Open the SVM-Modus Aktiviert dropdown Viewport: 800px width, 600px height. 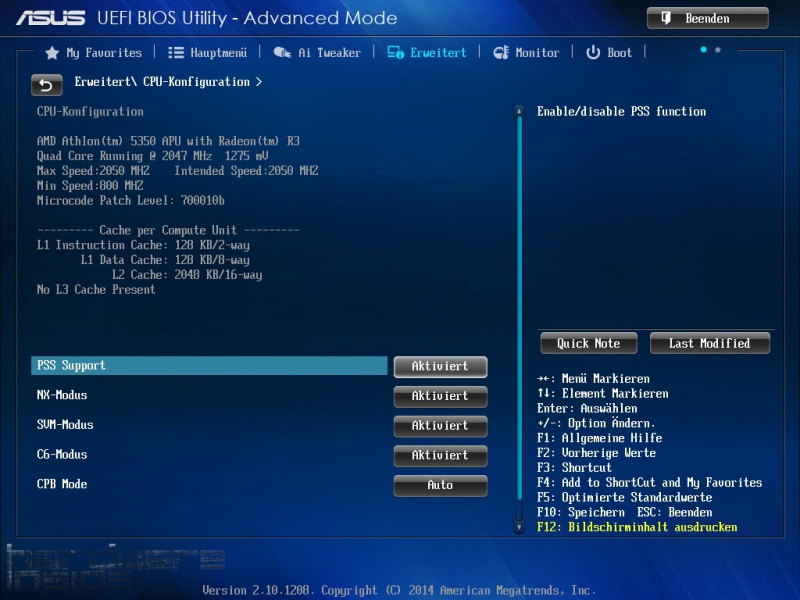click(x=440, y=426)
